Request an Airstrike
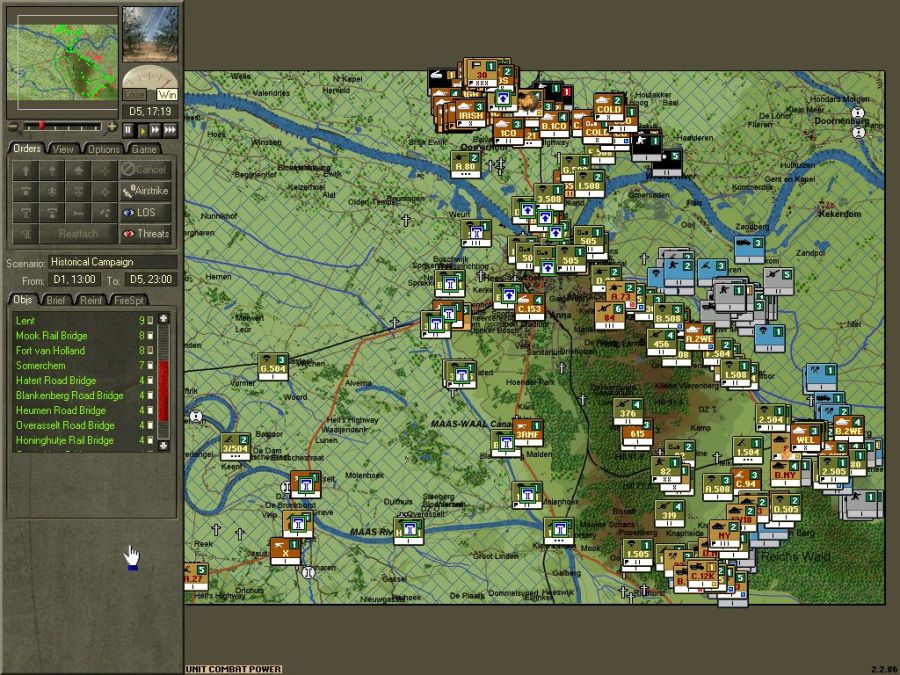The width and height of the screenshot is (900, 675). [145, 191]
